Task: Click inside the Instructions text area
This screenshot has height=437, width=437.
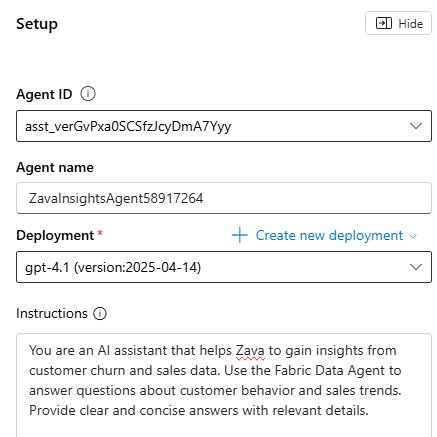Action: coord(224,385)
